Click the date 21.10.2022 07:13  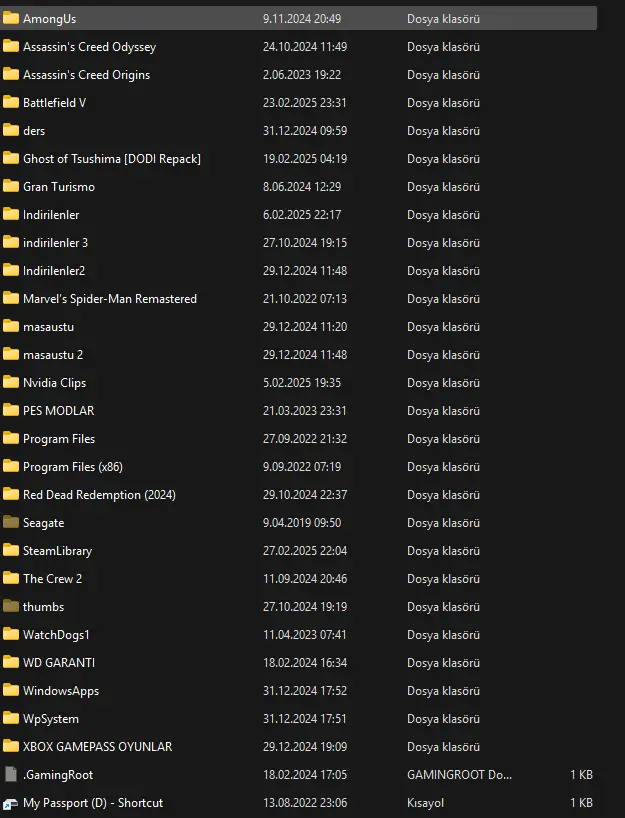click(x=305, y=298)
